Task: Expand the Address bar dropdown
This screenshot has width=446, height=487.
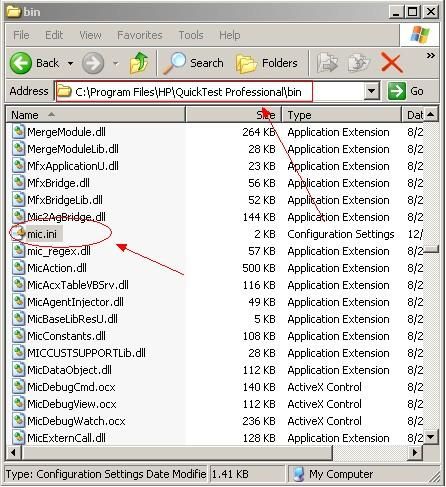Action: click(x=371, y=91)
